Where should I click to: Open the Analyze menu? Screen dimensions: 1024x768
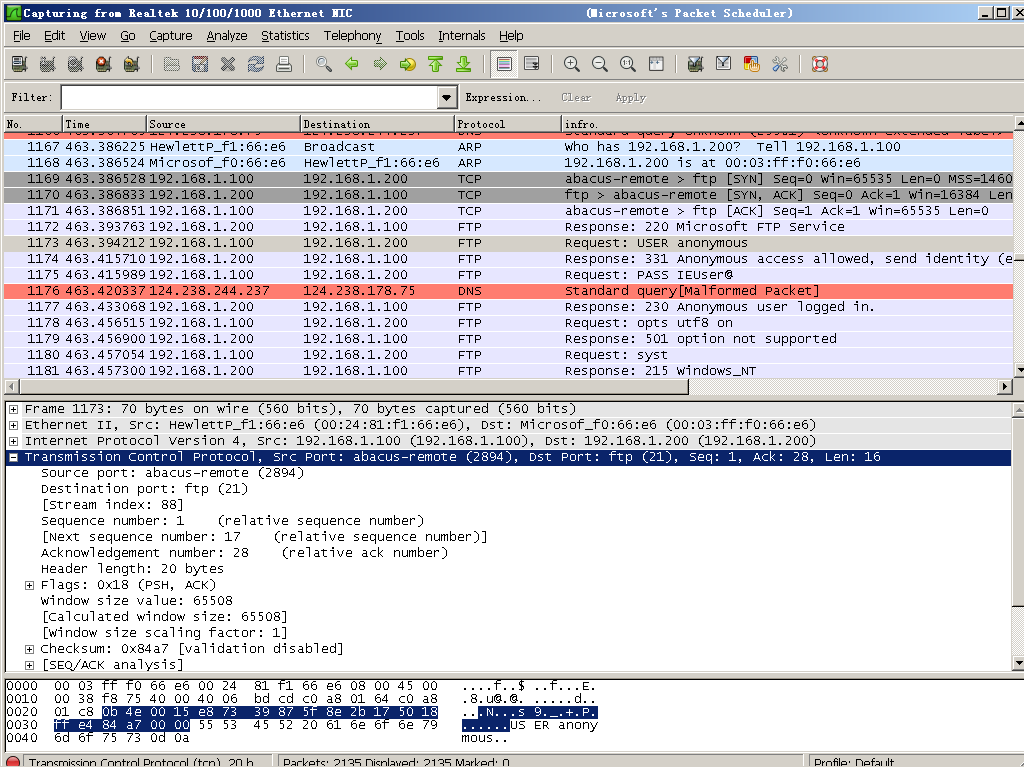coord(227,36)
